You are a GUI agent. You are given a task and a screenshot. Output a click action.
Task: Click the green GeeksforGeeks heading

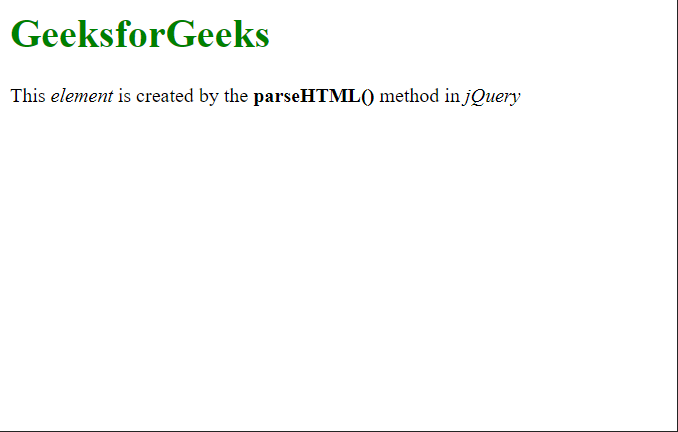140,34
